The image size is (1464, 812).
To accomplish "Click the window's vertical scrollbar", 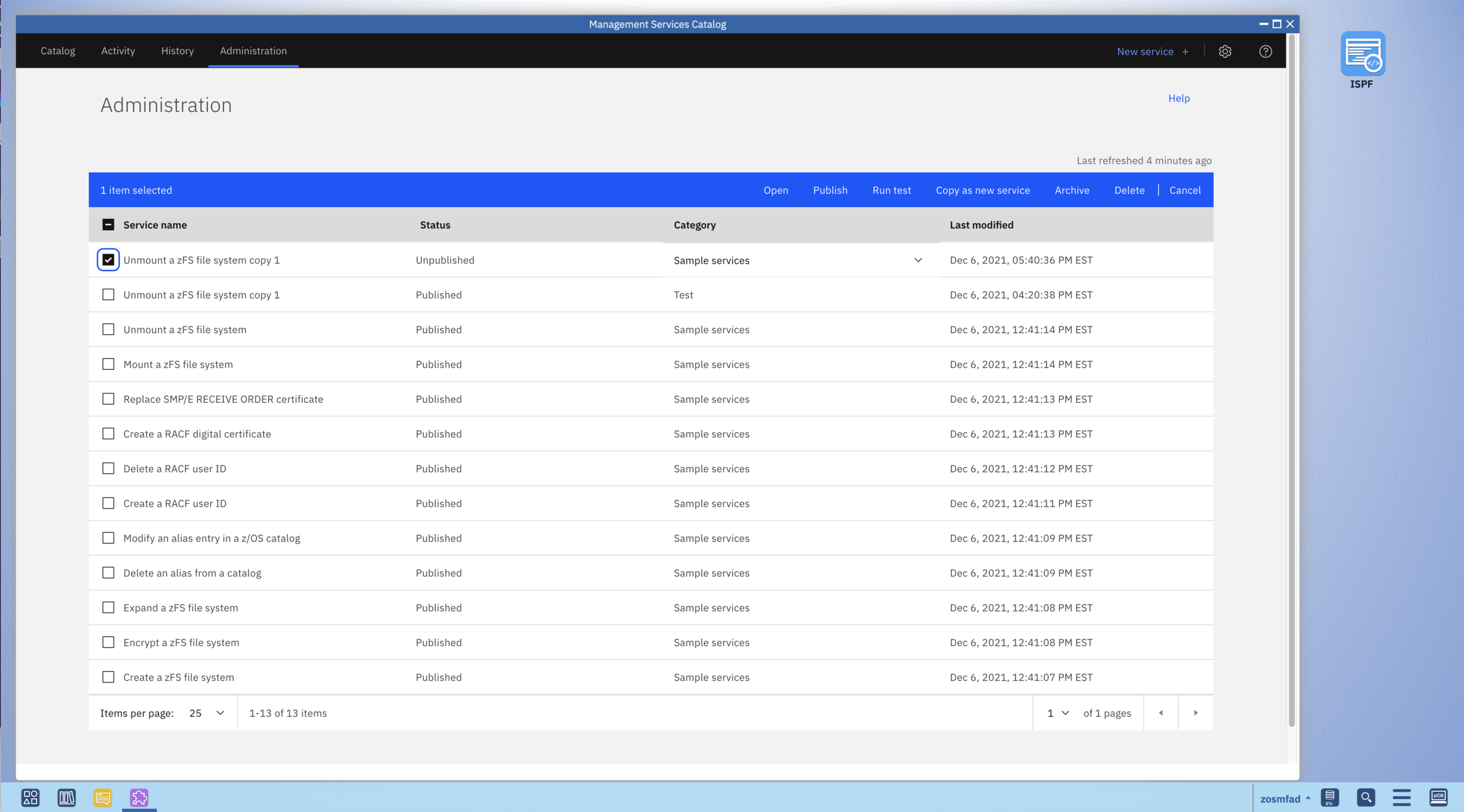I will 1291,381.
